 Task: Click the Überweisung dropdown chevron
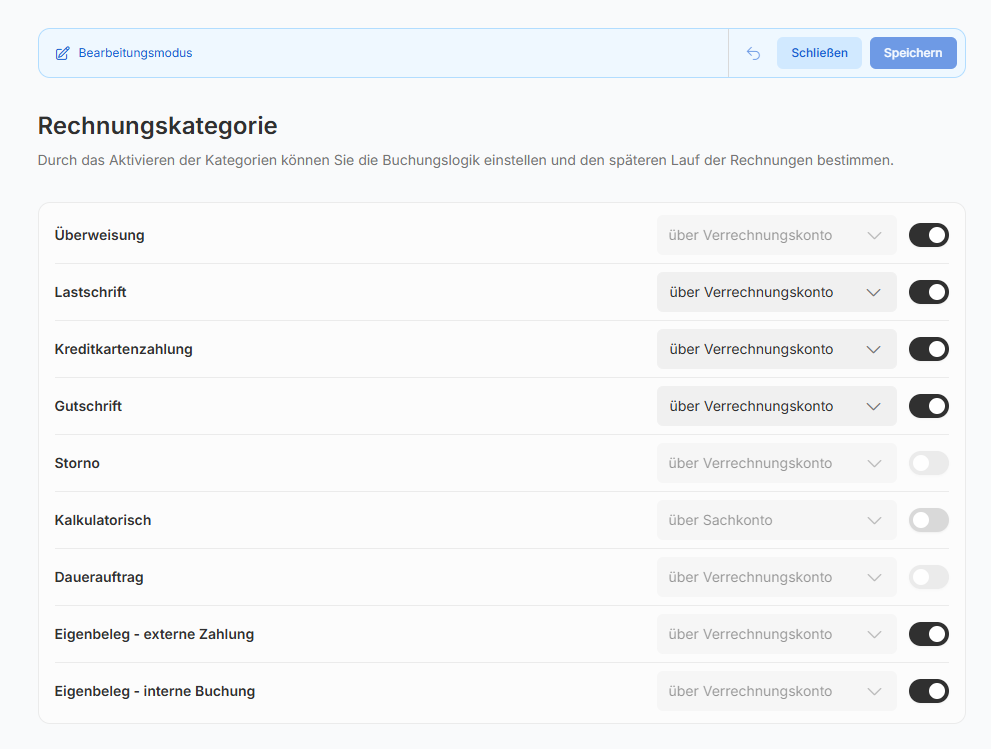pos(874,236)
